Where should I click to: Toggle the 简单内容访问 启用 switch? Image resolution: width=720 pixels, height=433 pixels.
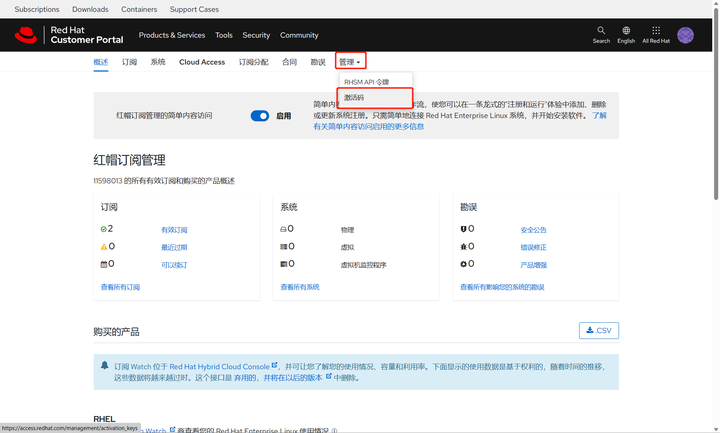pyautogui.click(x=260, y=116)
